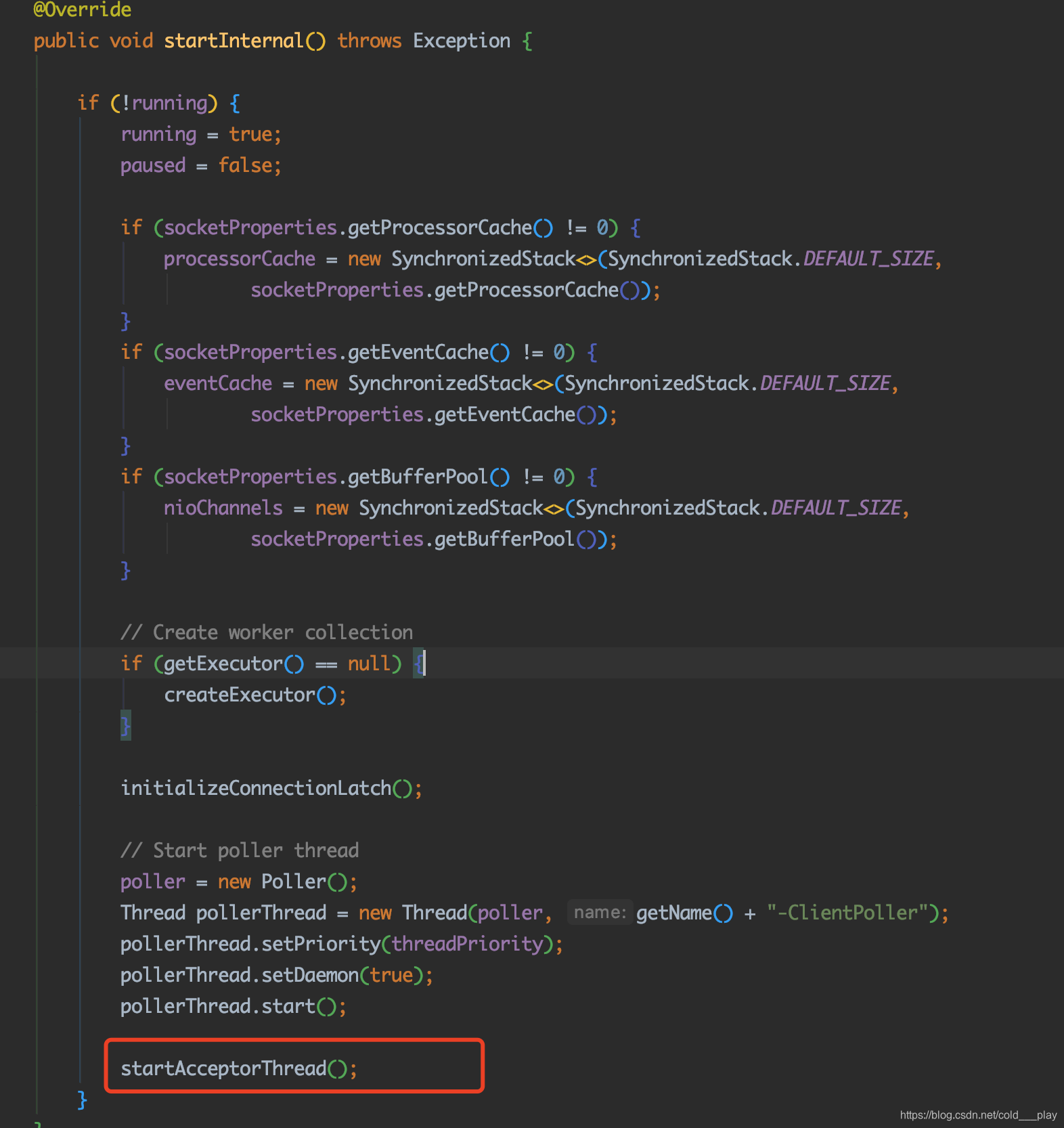Click the 'name:' parameter hint
Viewport: 1064px width, 1128px height.
600,913
